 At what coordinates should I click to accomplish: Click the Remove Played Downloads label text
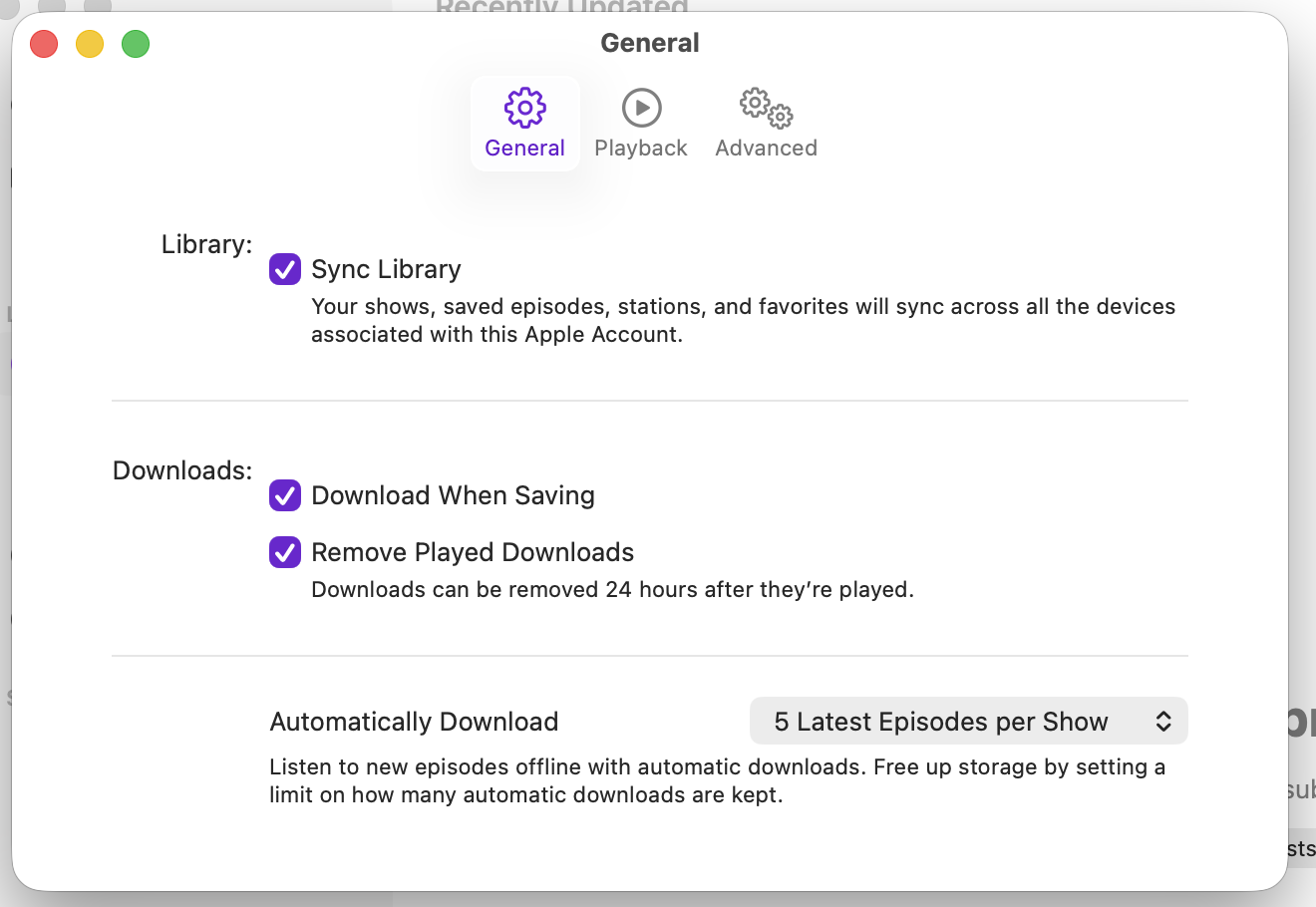(x=473, y=552)
